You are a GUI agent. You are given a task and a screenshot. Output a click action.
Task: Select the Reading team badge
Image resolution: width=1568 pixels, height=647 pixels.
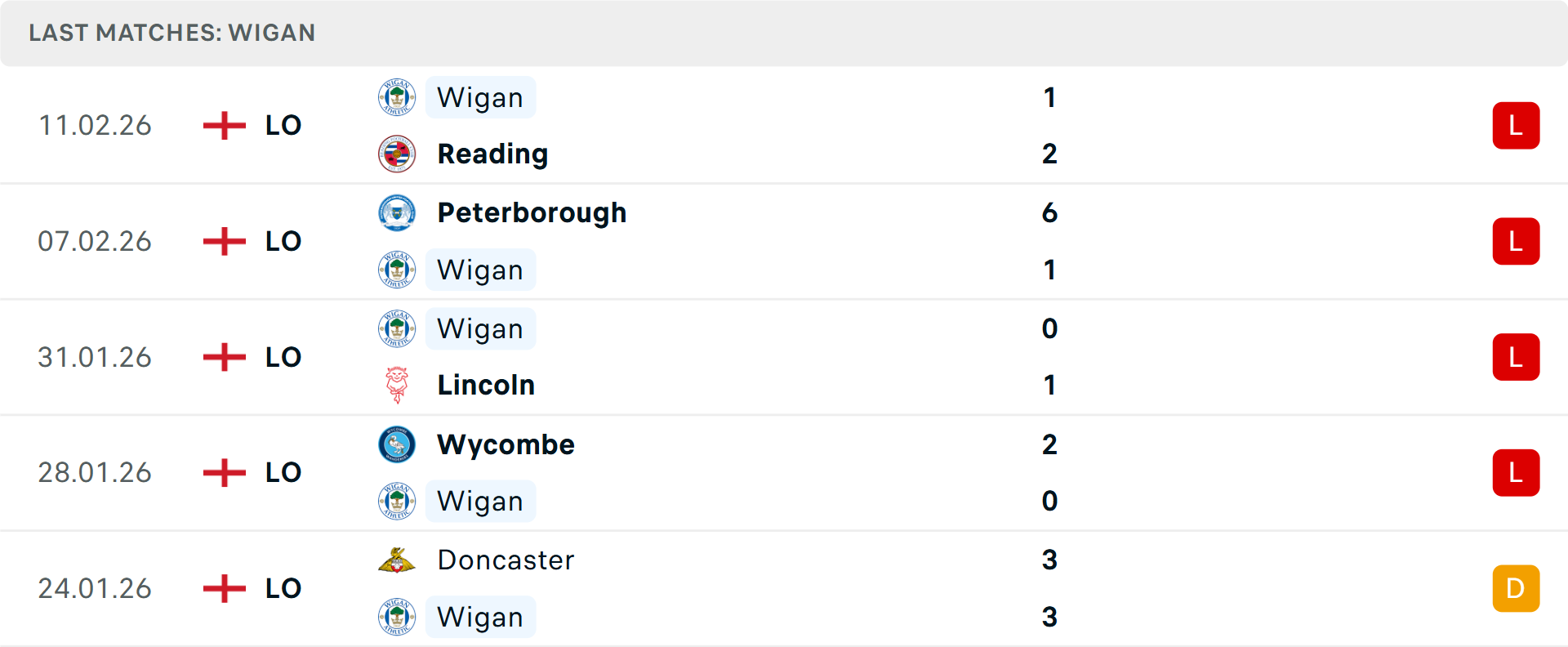coord(397,153)
